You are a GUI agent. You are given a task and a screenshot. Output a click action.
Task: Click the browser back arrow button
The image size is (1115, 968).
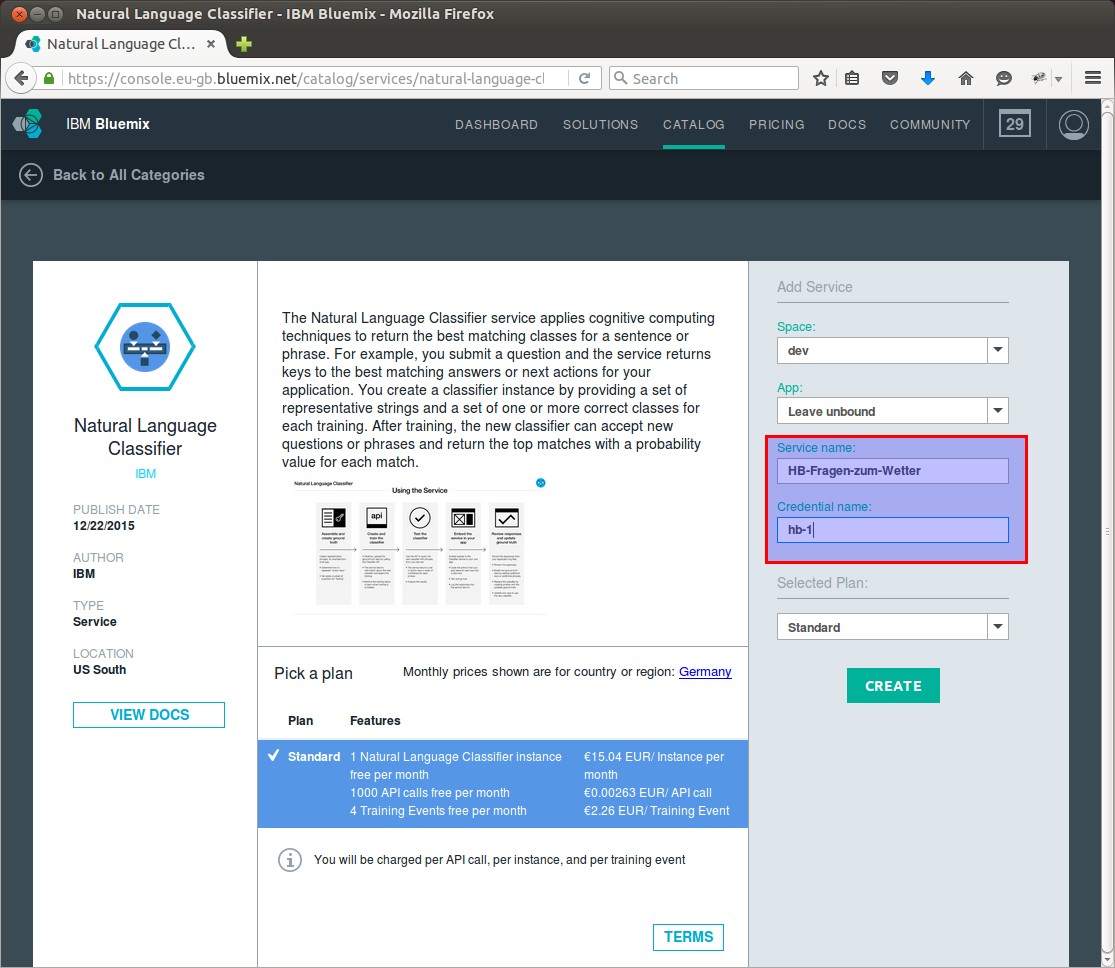(21, 78)
